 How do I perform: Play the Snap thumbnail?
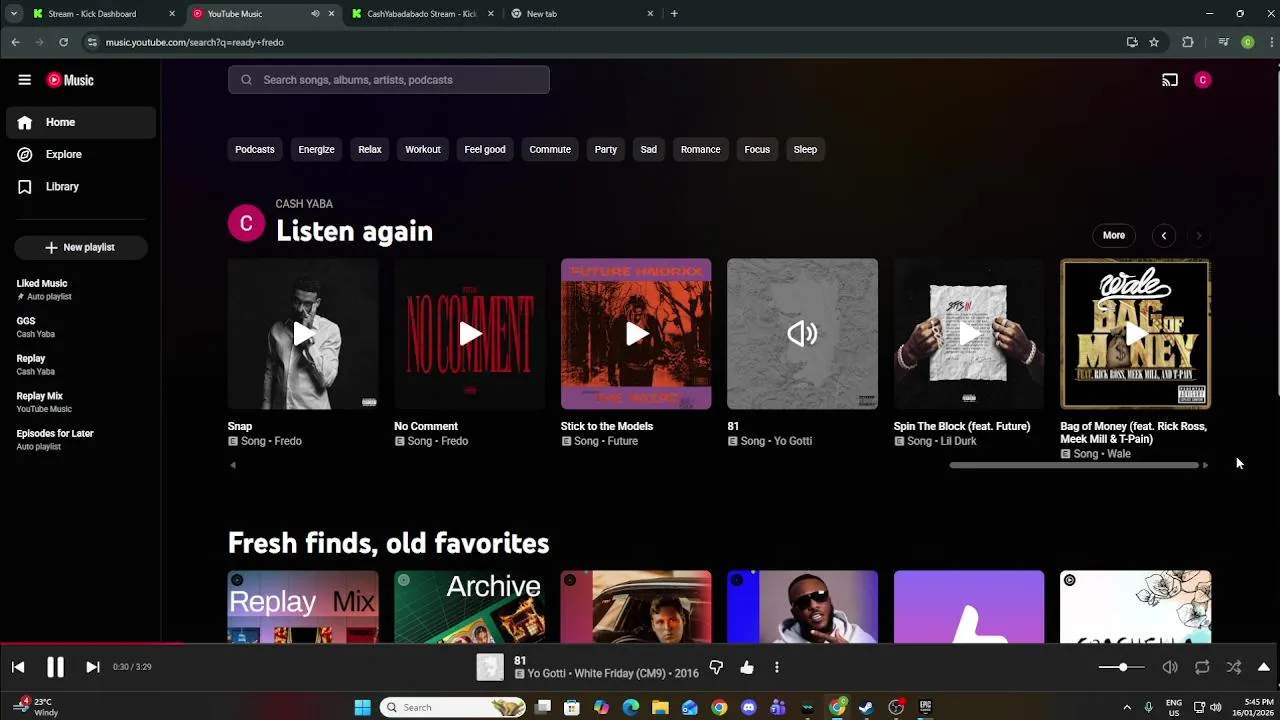[303, 334]
